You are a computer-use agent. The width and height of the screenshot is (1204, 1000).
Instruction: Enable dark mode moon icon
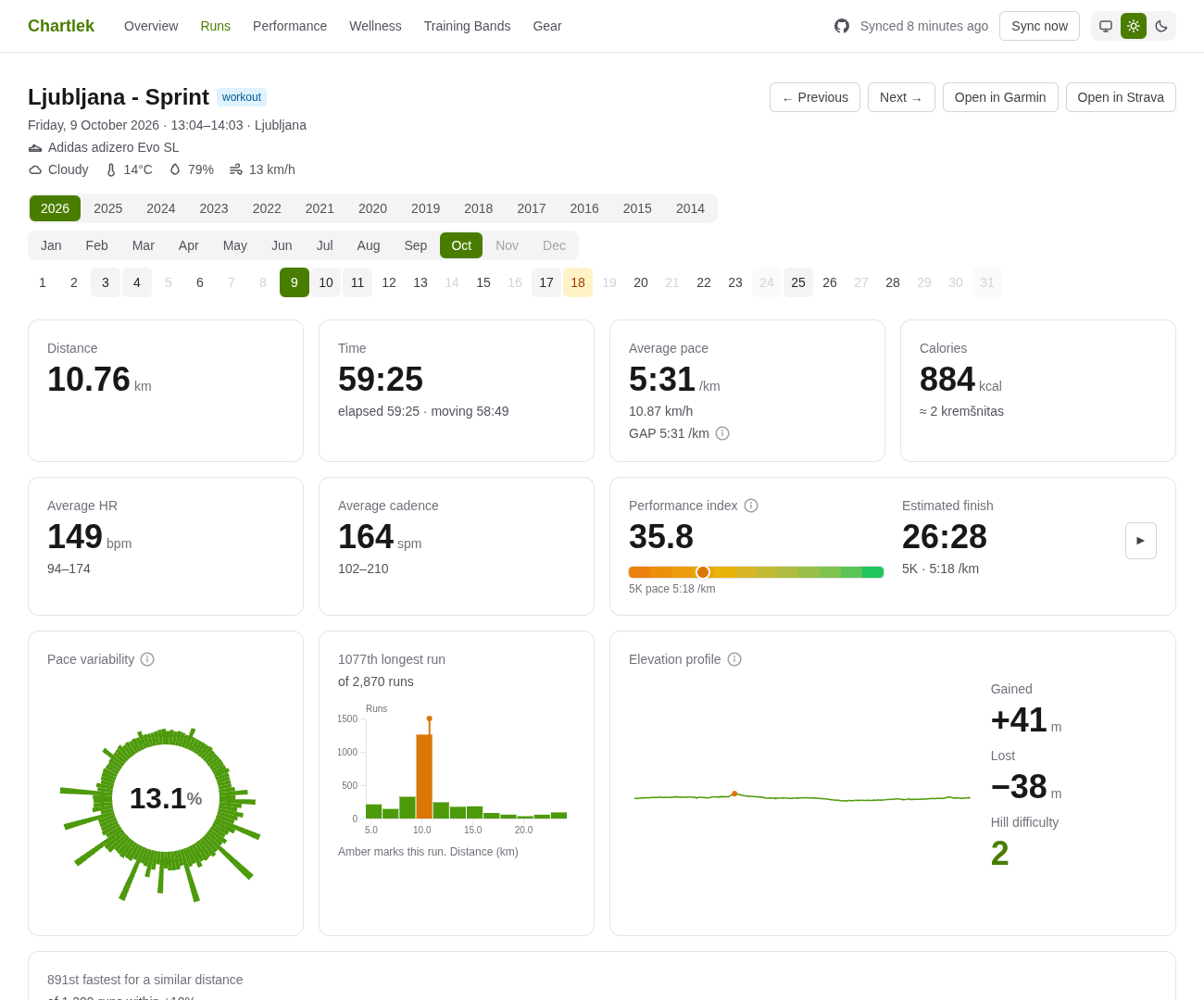point(1161,26)
